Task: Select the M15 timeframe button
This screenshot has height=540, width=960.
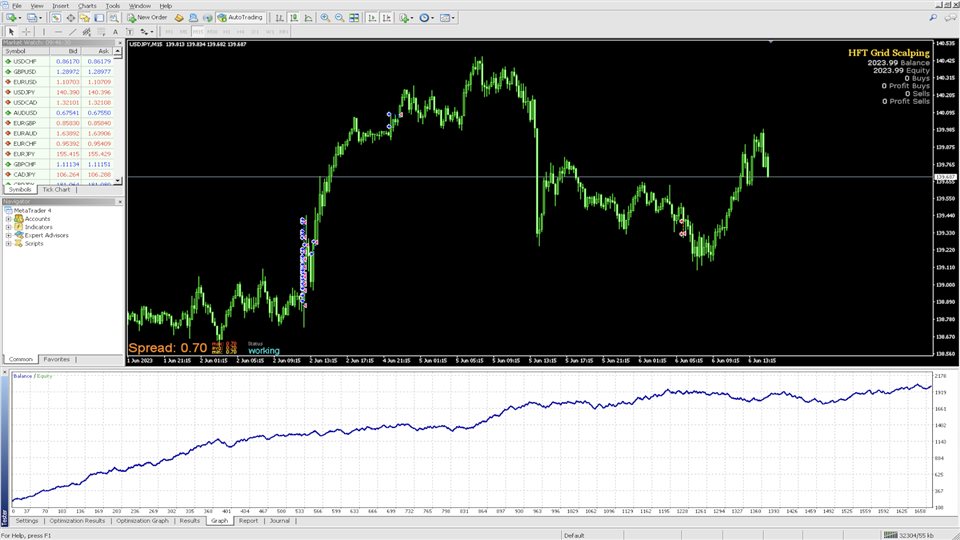Action: click(197, 32)
